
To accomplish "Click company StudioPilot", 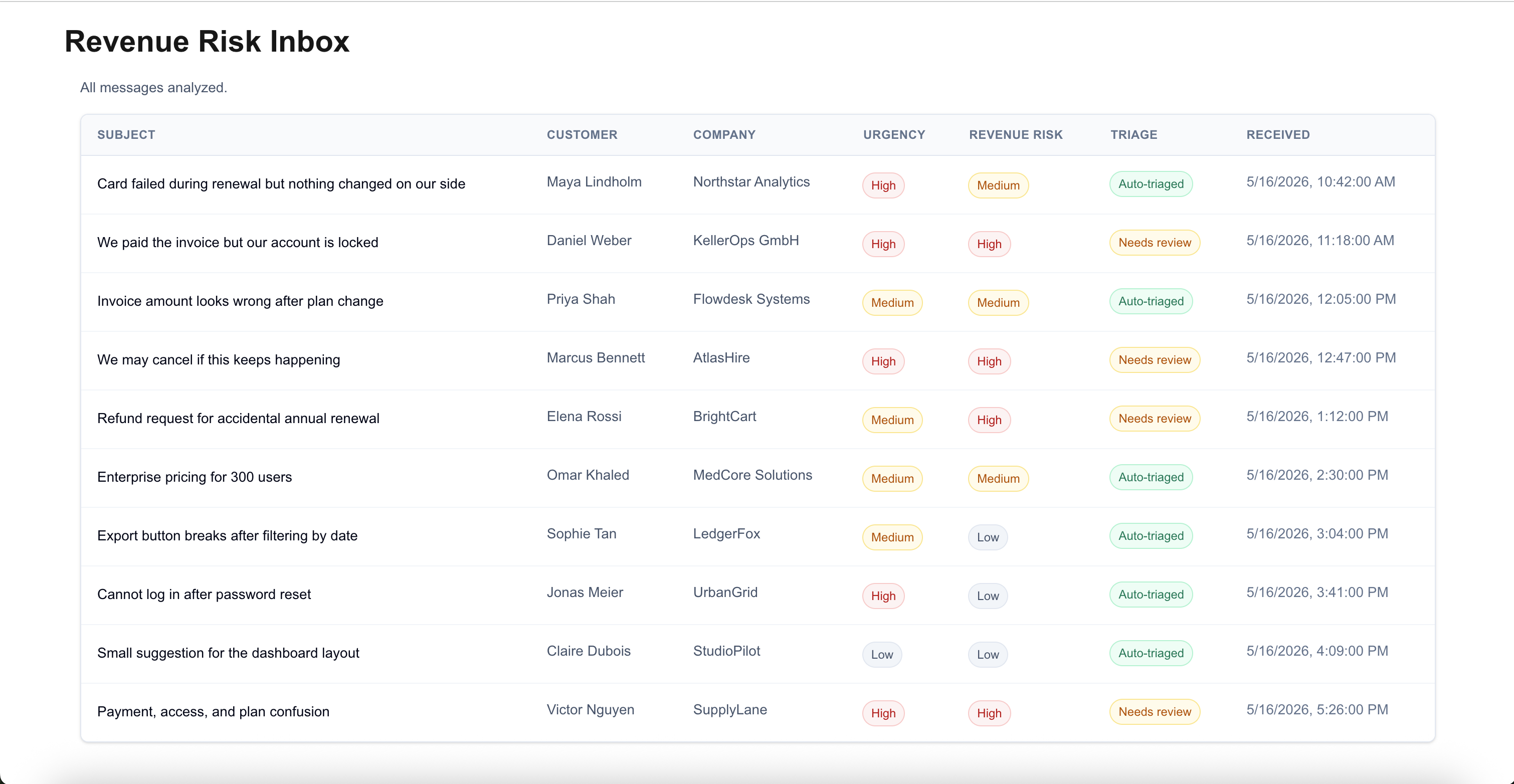I will [x=726, y=651].
